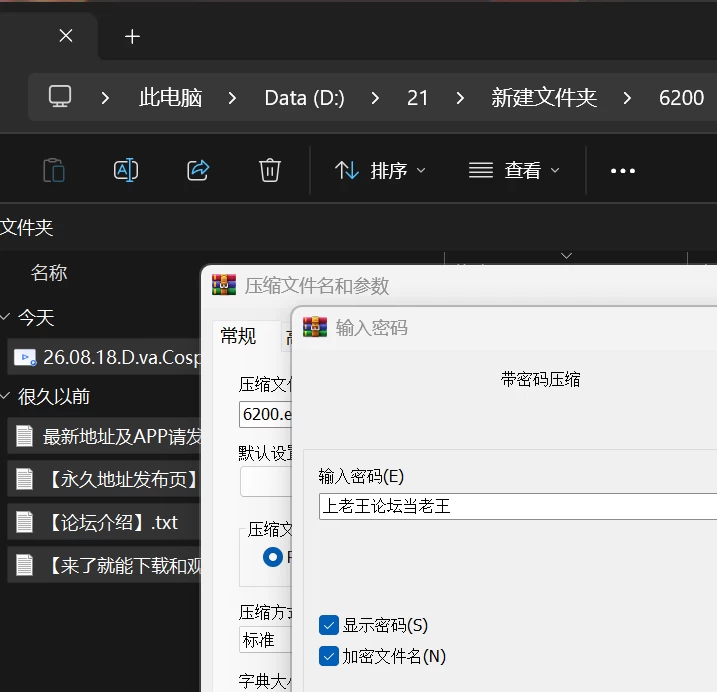Collapse the 很久以前 file group
Image resolution: width=717 pixels, height=692 pixels.
(x=5, y=396)
